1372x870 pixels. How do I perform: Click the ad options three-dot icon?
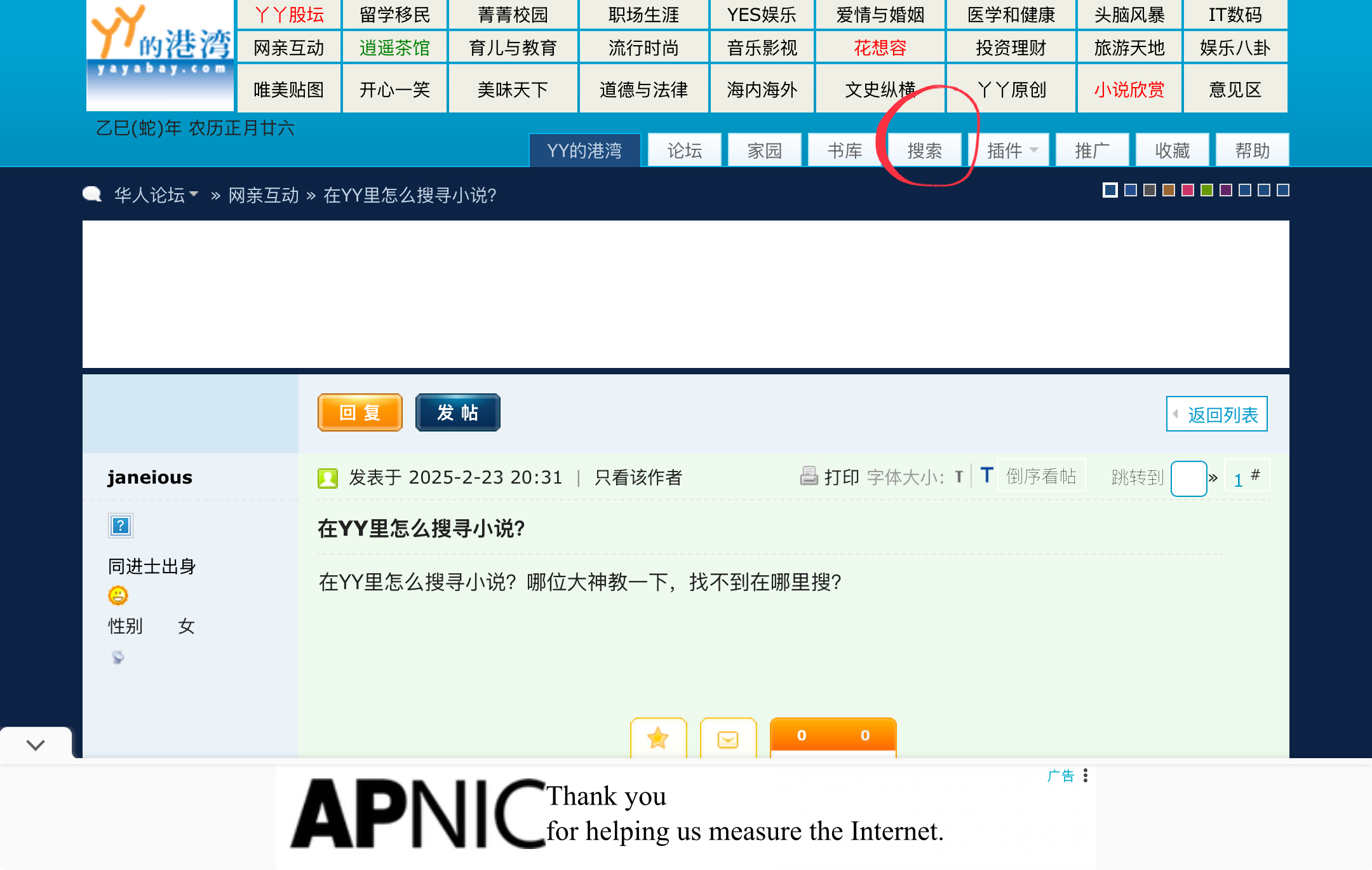[1086, 775]
